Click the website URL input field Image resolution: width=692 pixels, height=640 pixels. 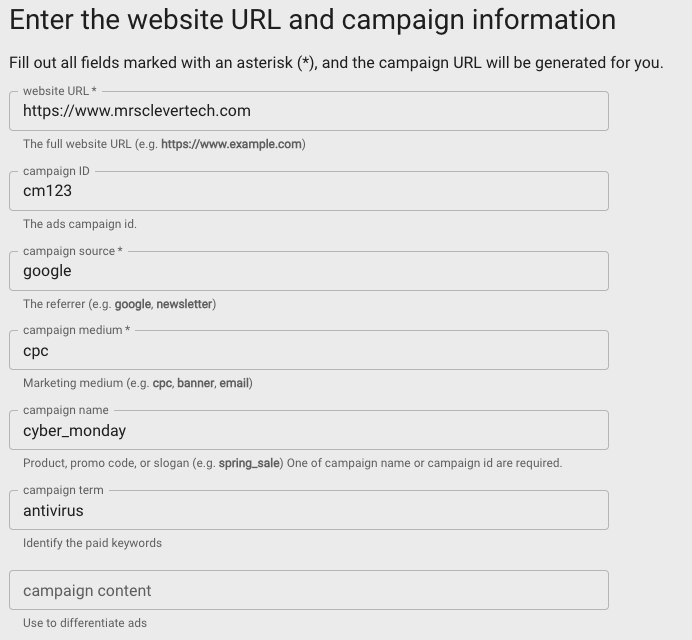coord(308,111)
